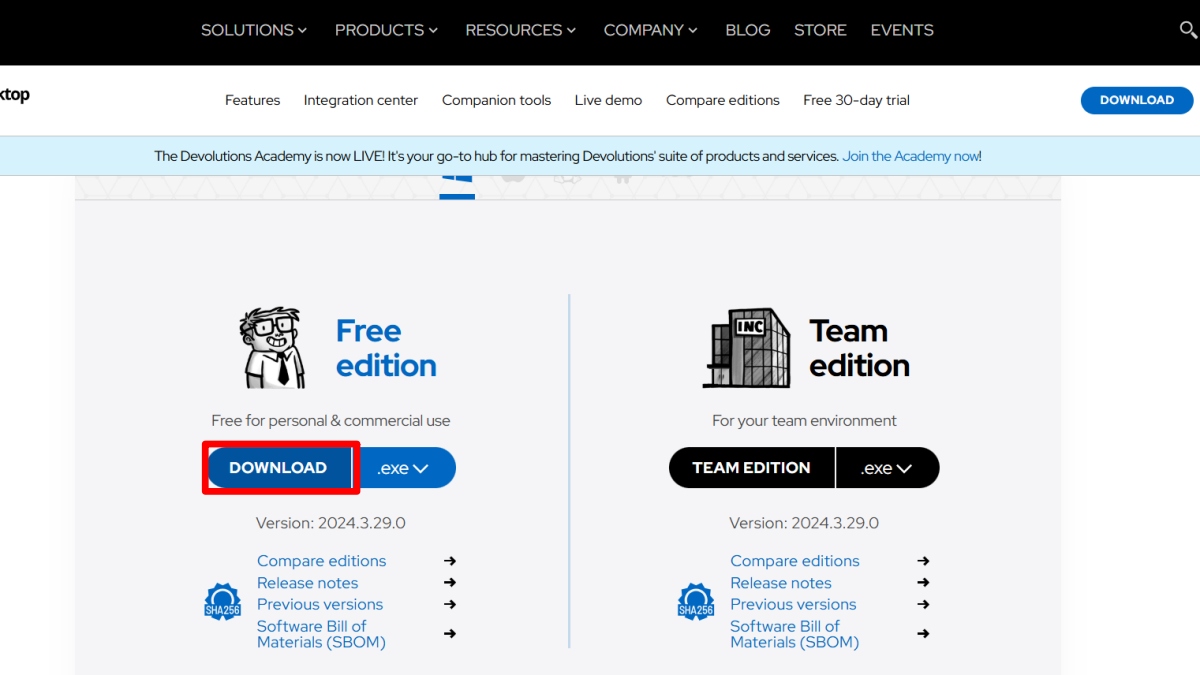Click the Free edition mascot illustration

pyautogui.click(x=272, y=348)
